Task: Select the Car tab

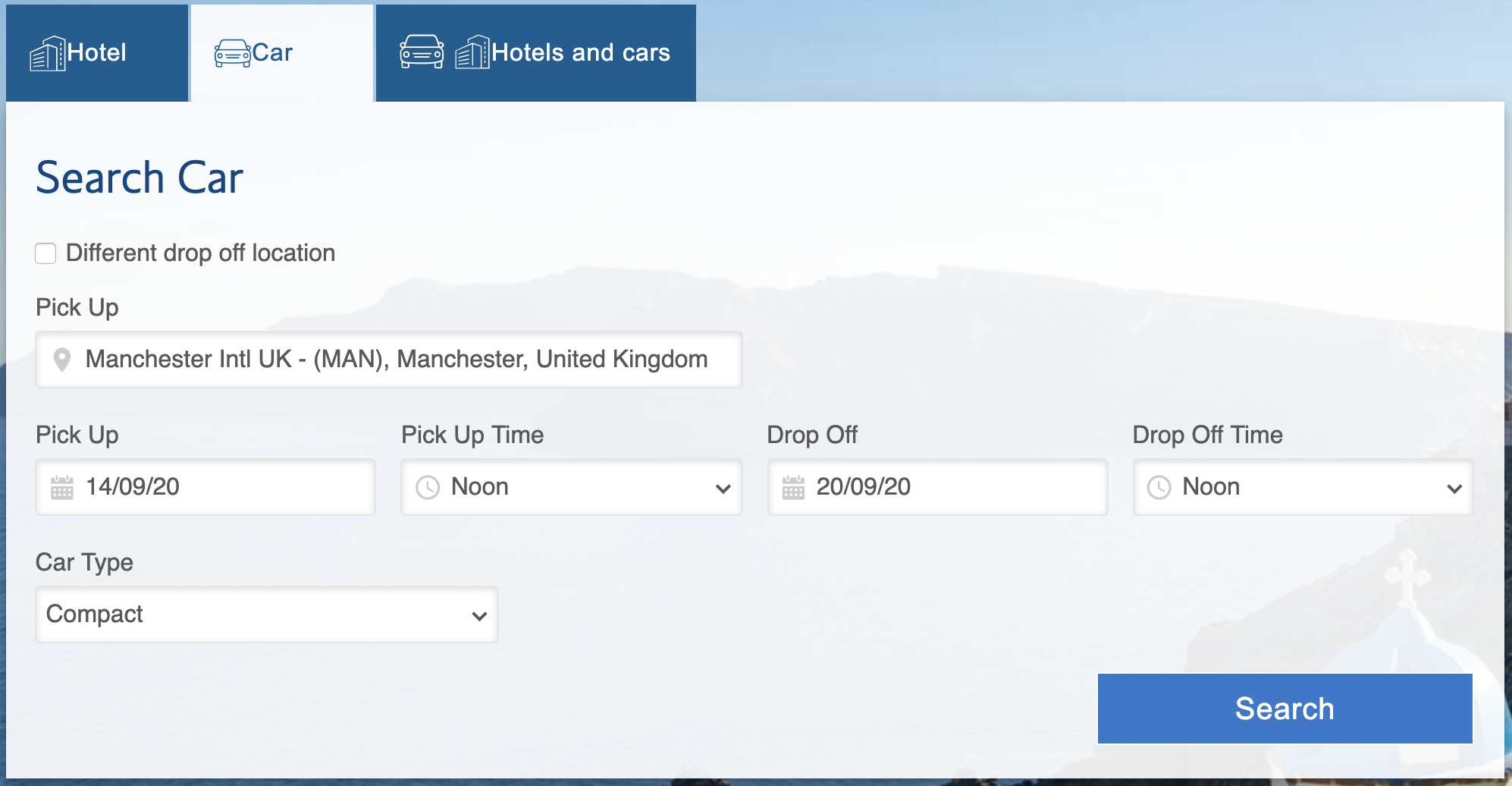Action: tap(282, 53)
